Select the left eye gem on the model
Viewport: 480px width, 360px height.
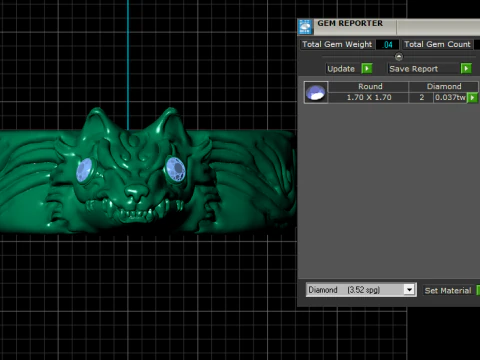point(84,170)
